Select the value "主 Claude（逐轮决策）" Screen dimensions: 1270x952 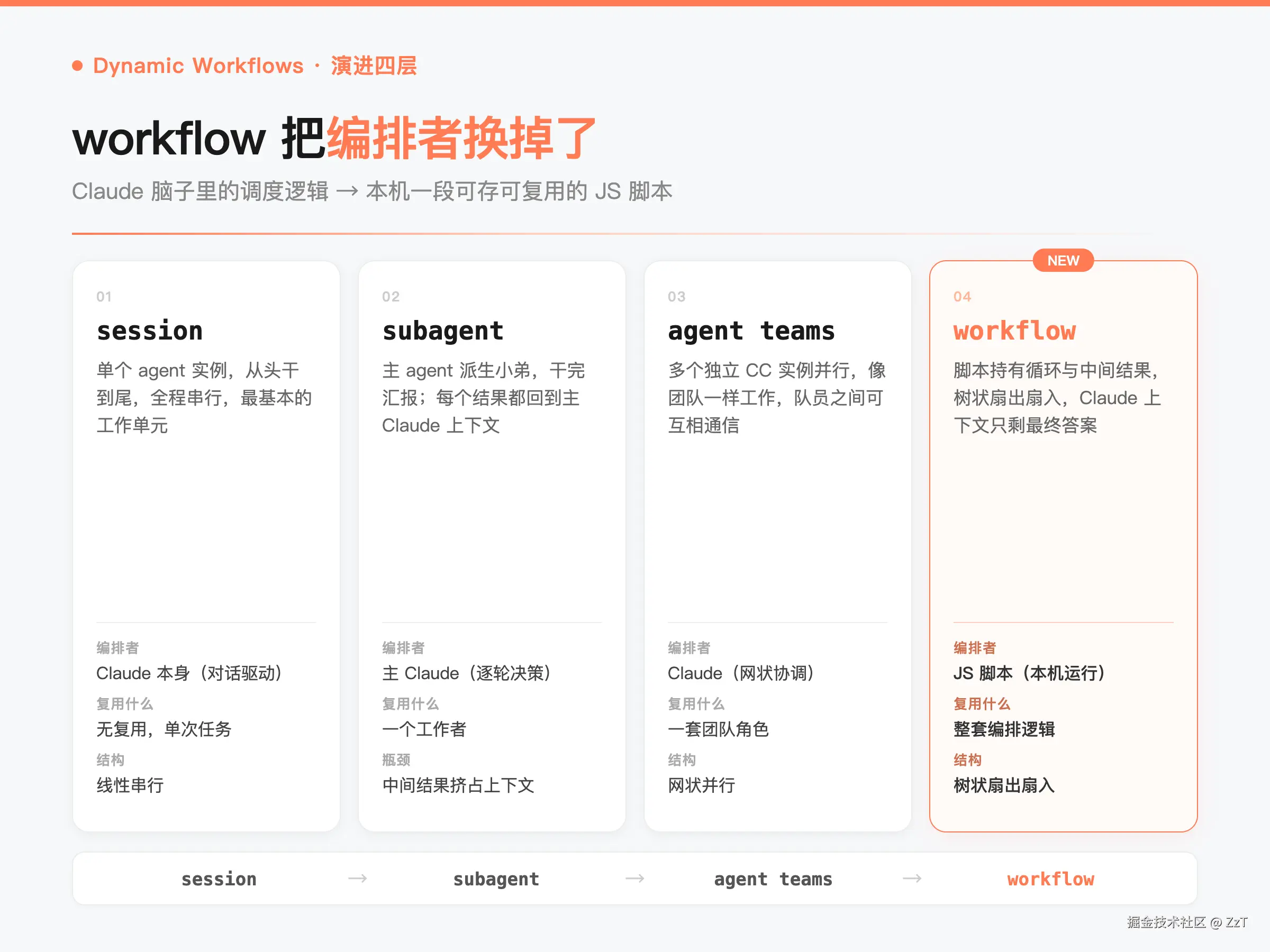point(466,673)
